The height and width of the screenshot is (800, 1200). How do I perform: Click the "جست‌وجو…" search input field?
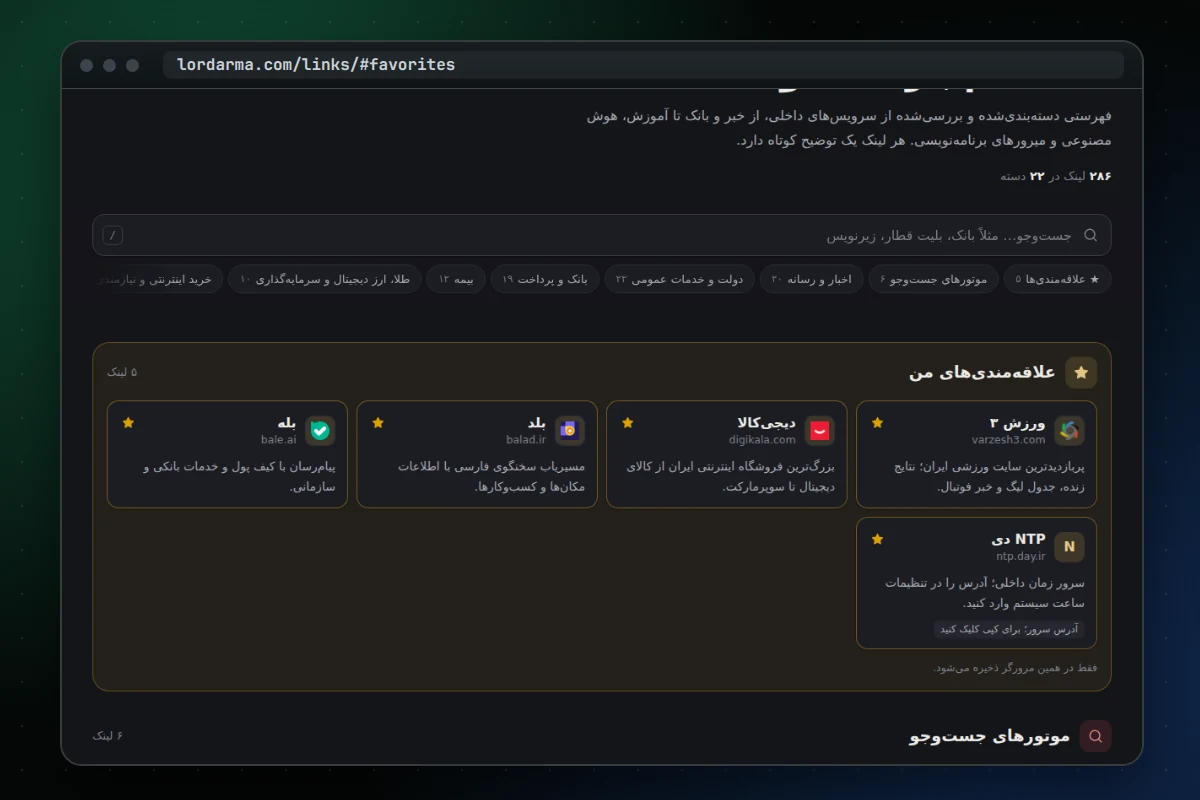[x=602, y=235]
